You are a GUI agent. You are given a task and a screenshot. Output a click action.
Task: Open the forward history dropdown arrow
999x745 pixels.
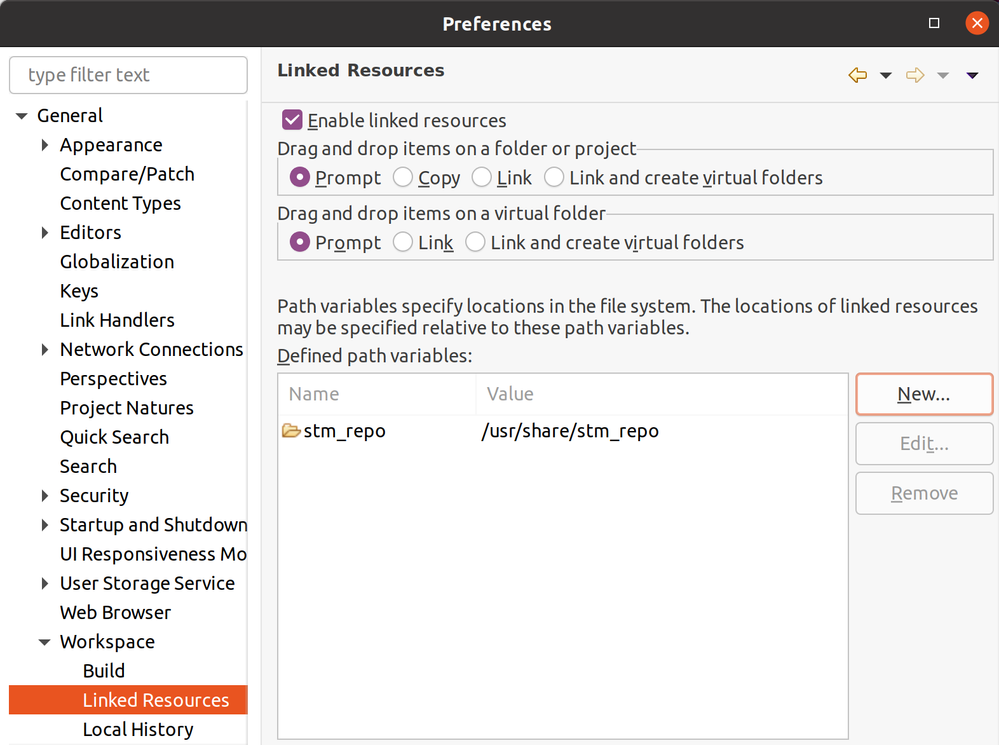pos(943,75)
